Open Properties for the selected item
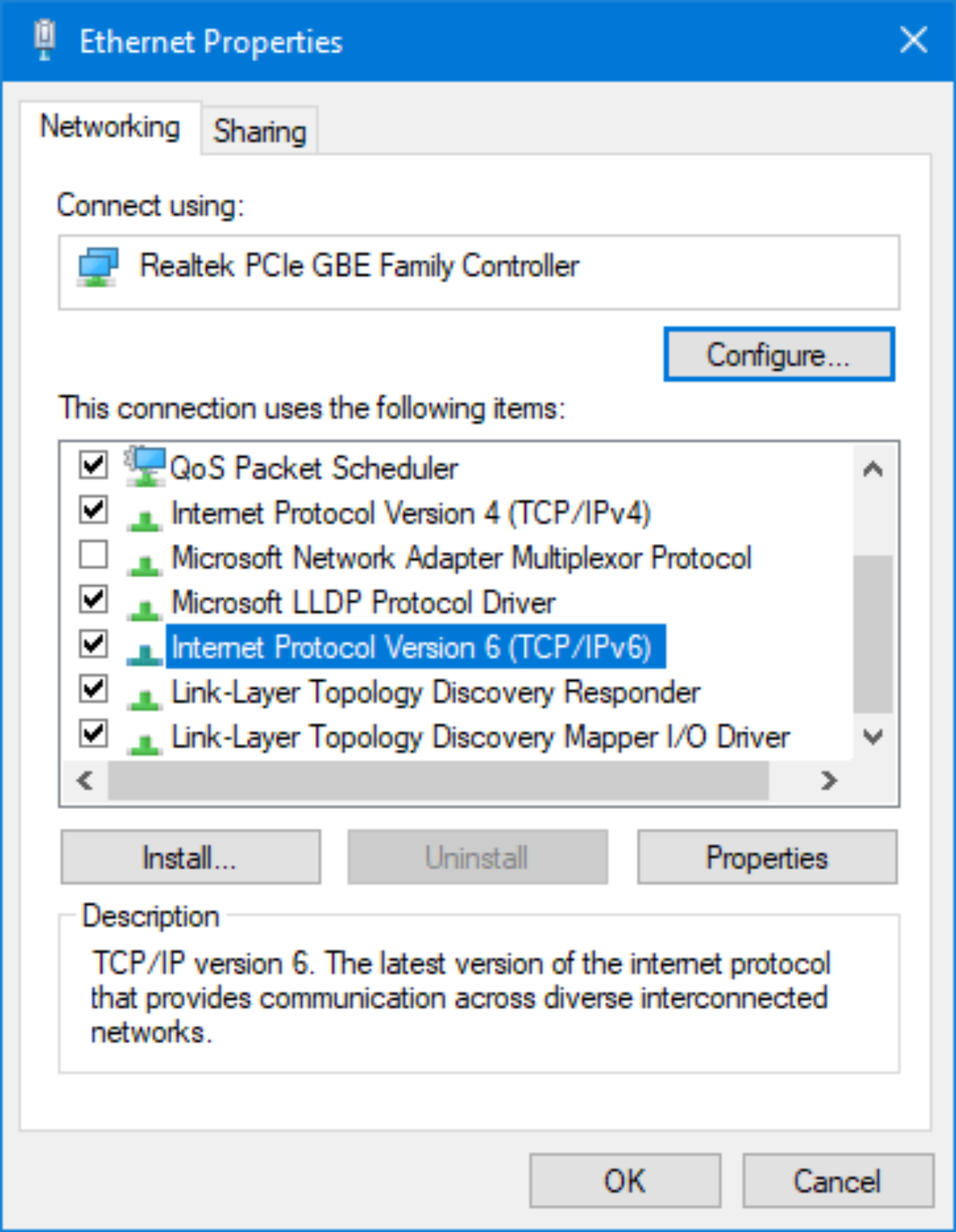The height and width of the screenshot is (1232, 956). pos(766,858)
